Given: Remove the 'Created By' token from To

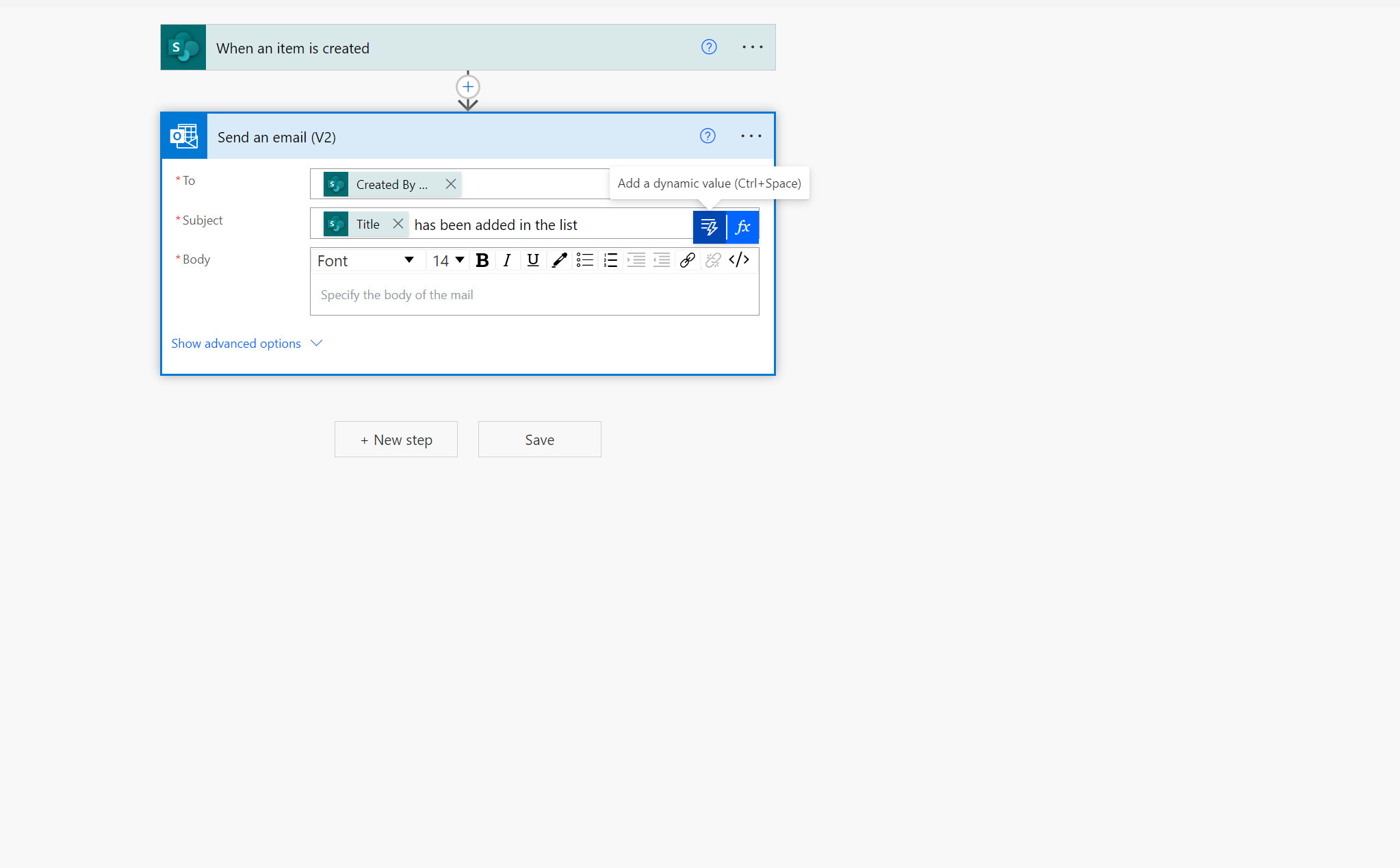Looking at the screenshot, I should 450,184.
